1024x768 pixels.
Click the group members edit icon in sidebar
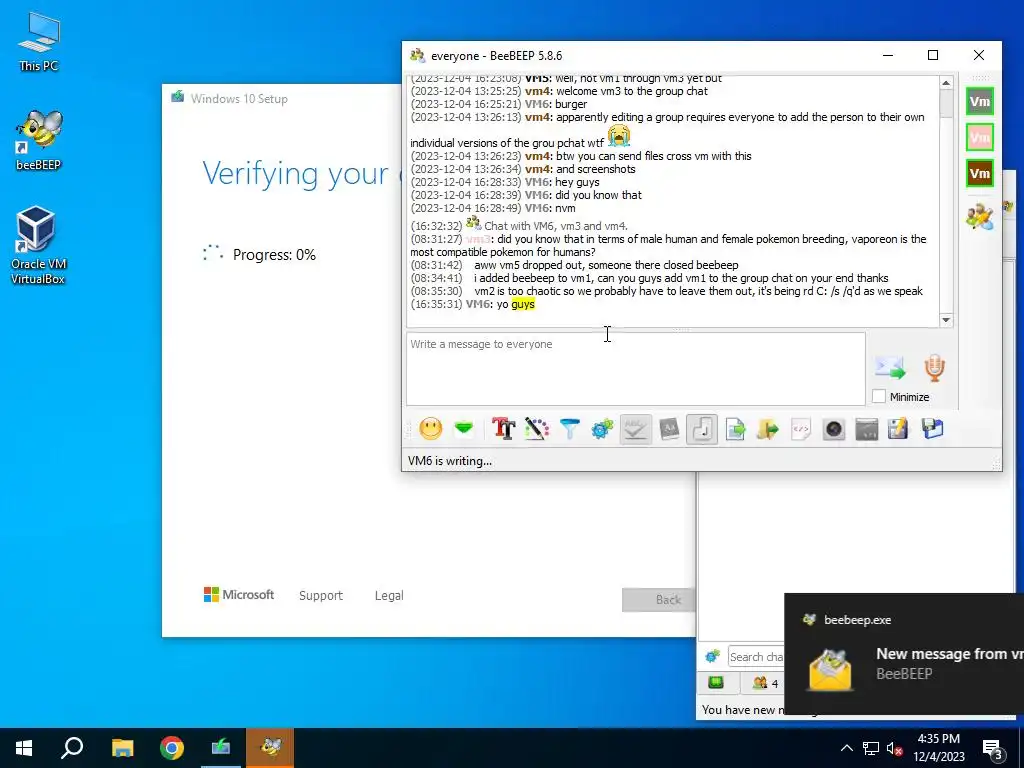click(980, 216)
